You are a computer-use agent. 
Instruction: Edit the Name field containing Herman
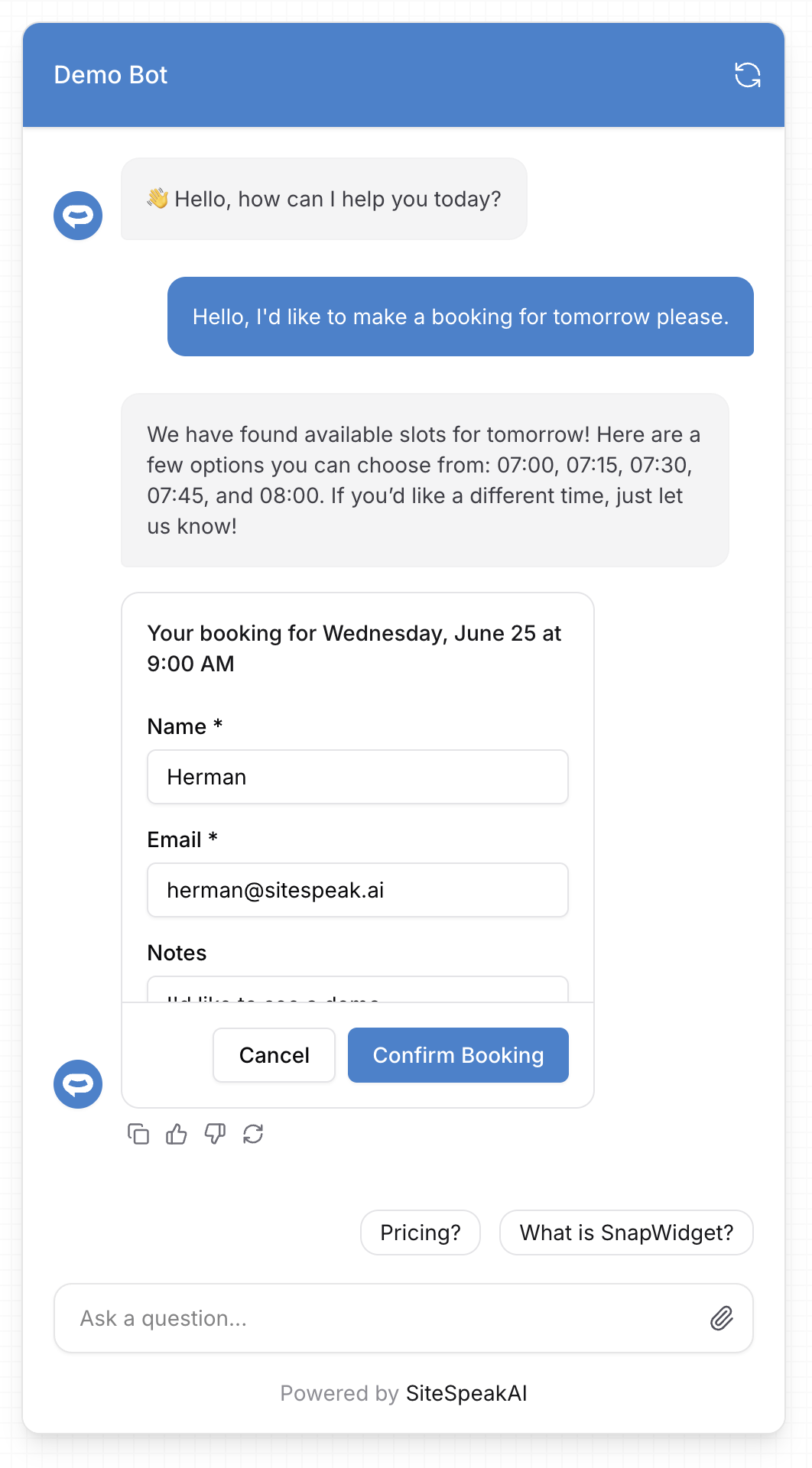[357, 777]
